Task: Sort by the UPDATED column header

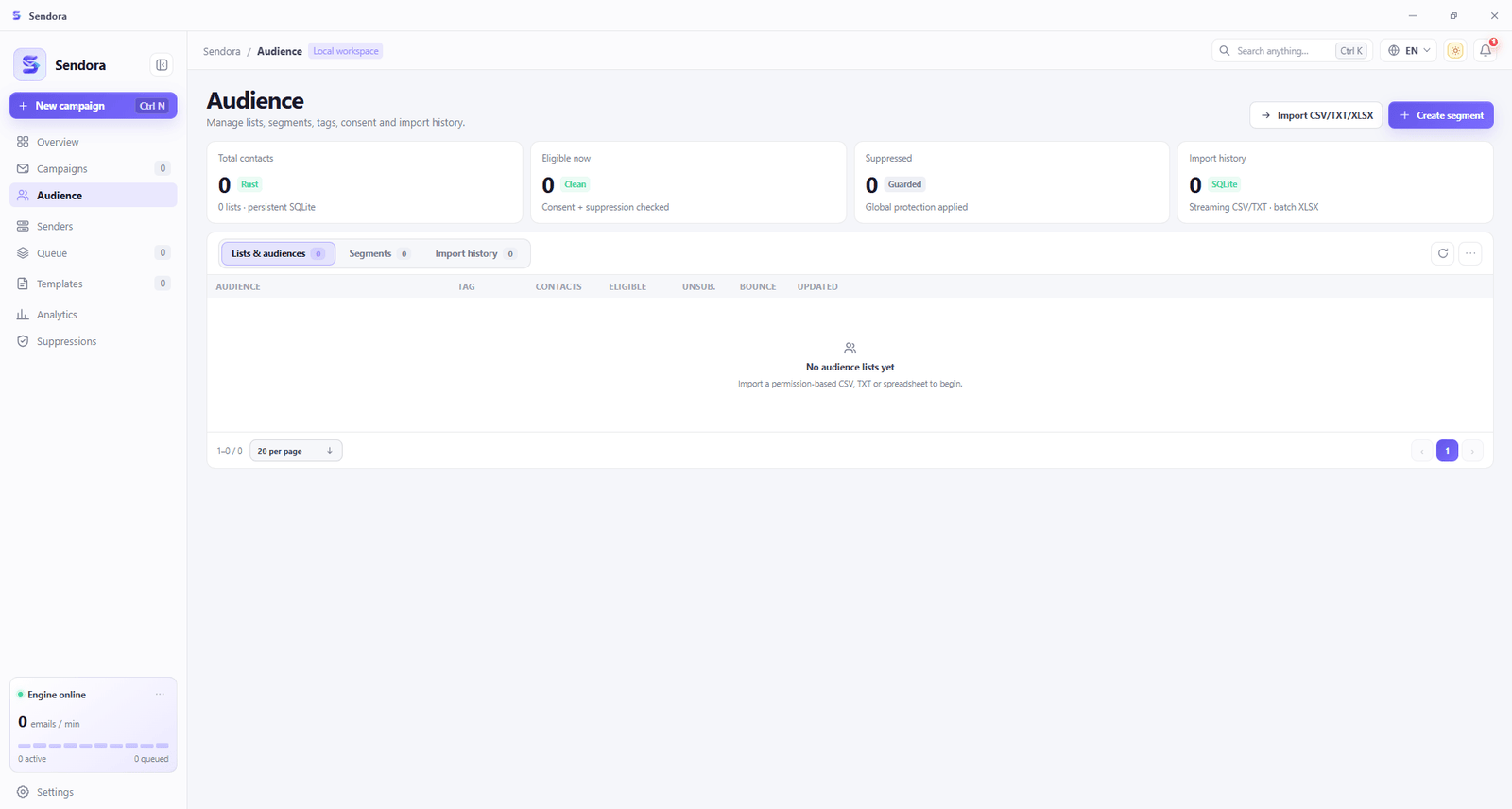Action: (x=817, y=286)
